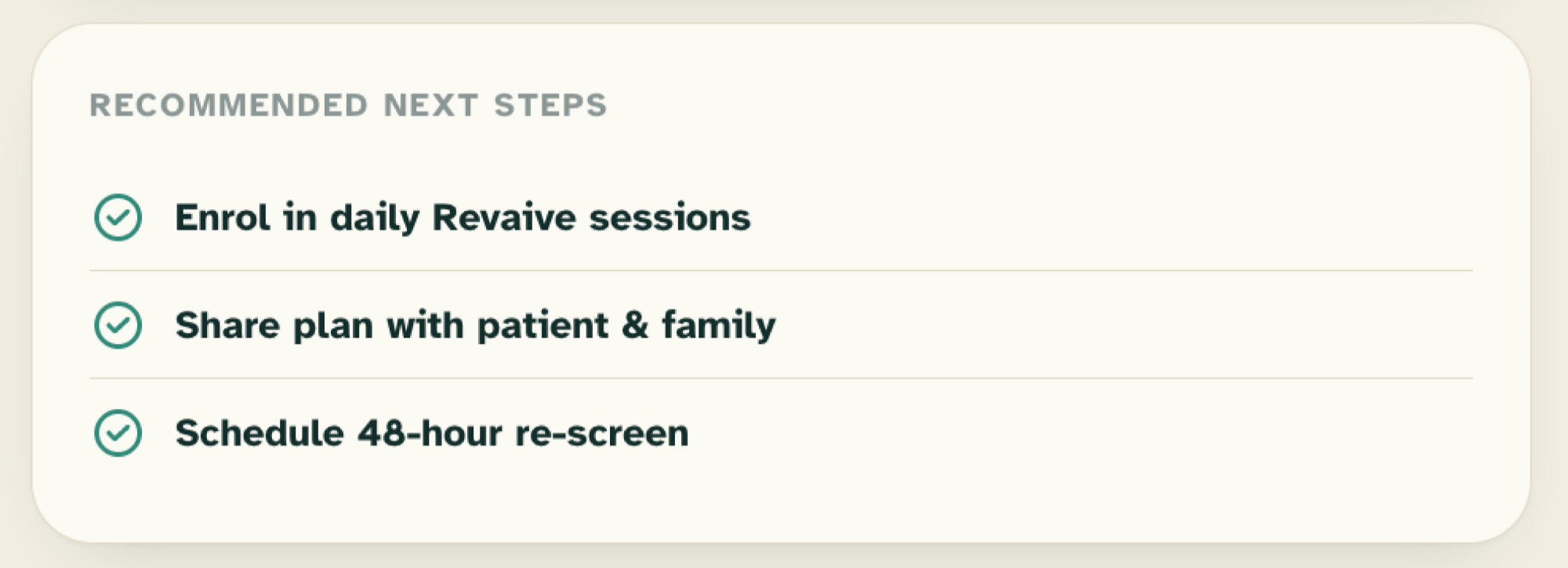Click the circled checkmark next to Share plan
Viewport: 1568px width, 568px height.
click(x=118, y=325)
